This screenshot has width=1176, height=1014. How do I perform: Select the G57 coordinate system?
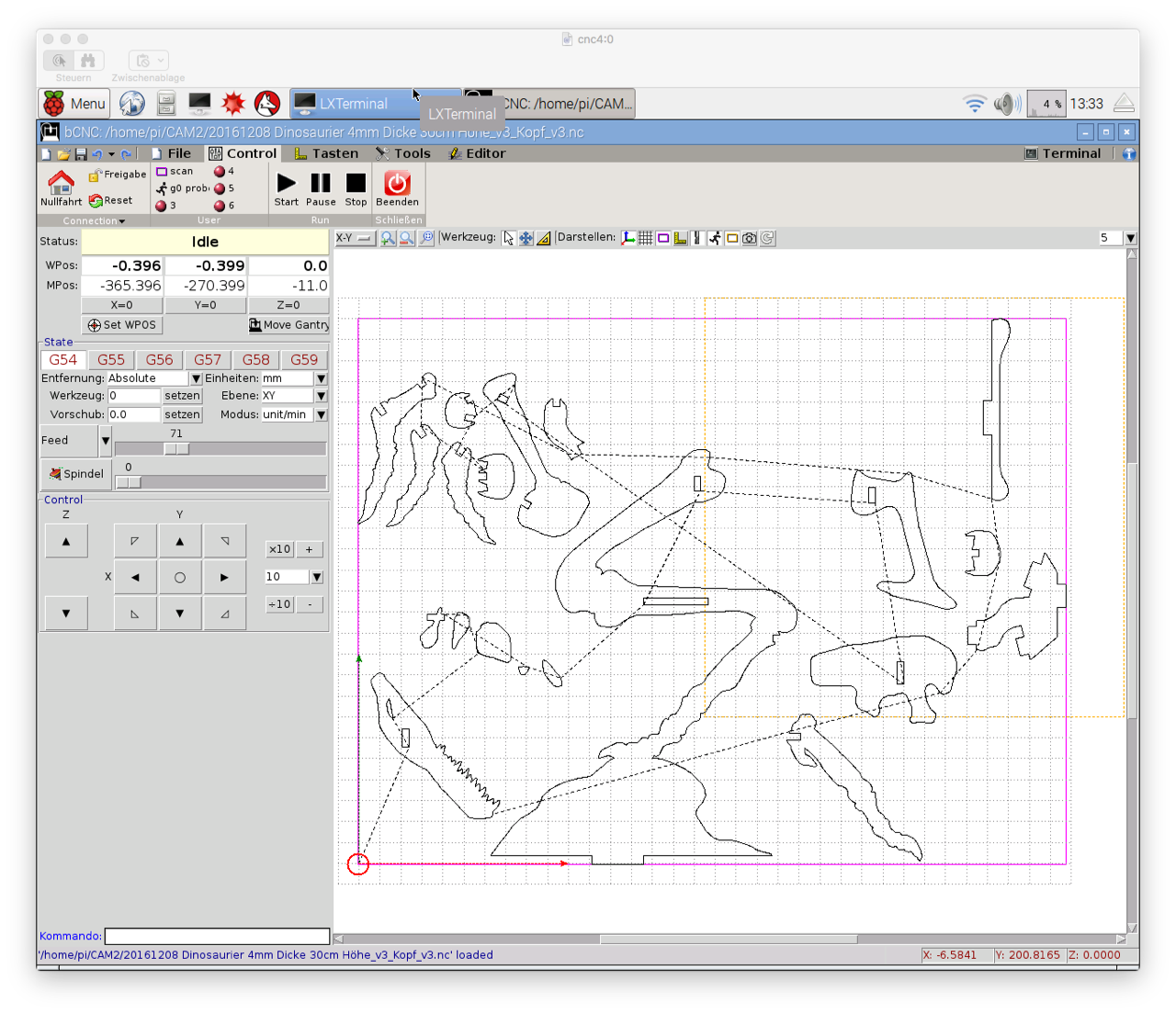[x=208, y=360]
